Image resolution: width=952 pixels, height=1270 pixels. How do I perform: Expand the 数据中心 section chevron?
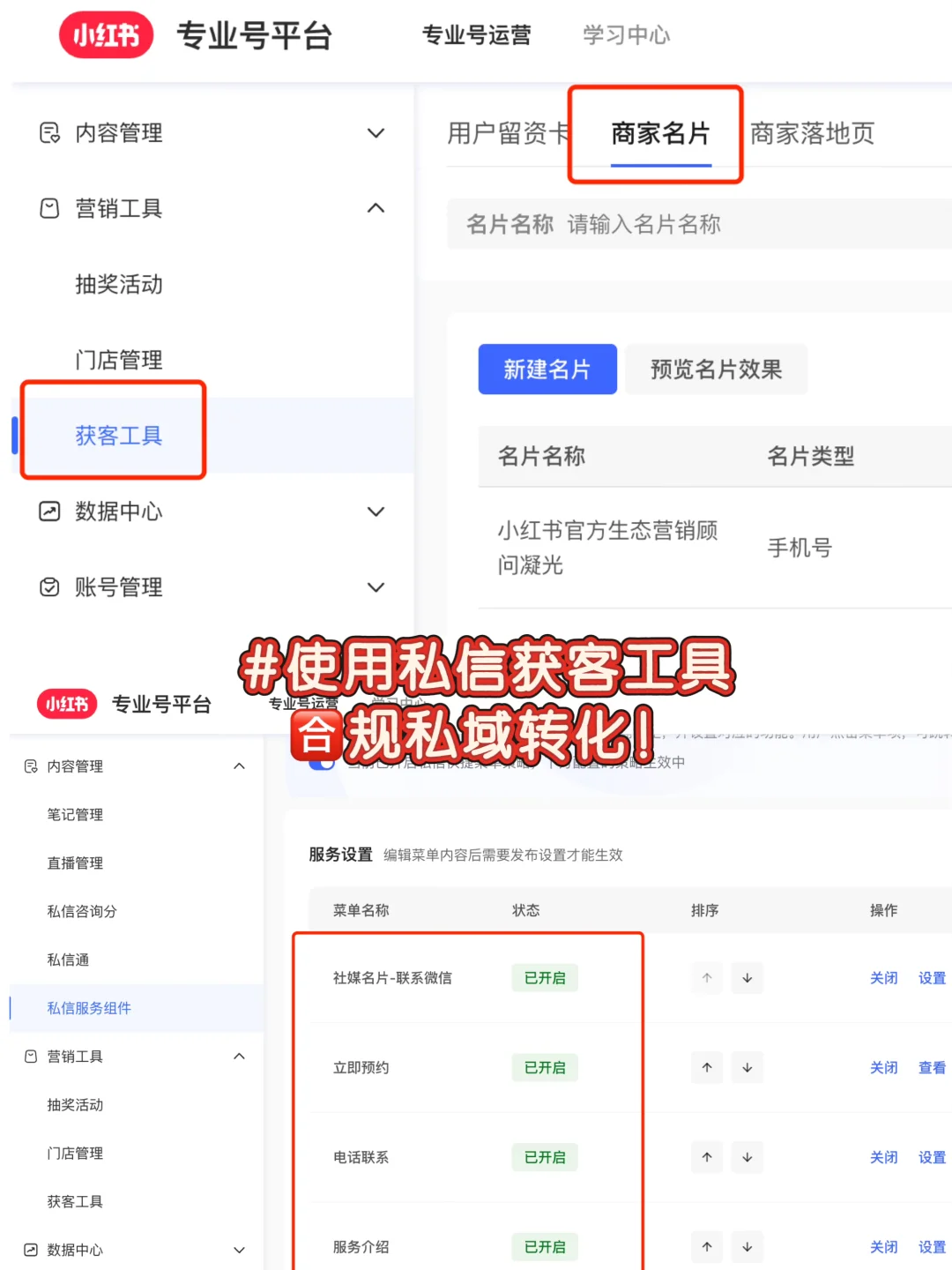coord(376,512)
